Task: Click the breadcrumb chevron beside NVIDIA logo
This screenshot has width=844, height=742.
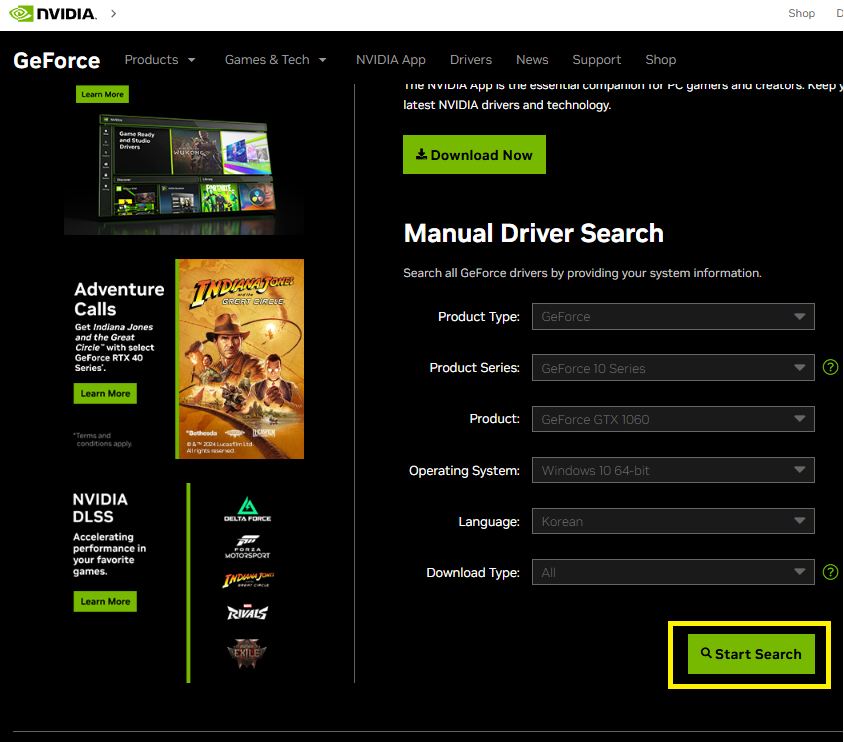Action: [x=114, y=13]
